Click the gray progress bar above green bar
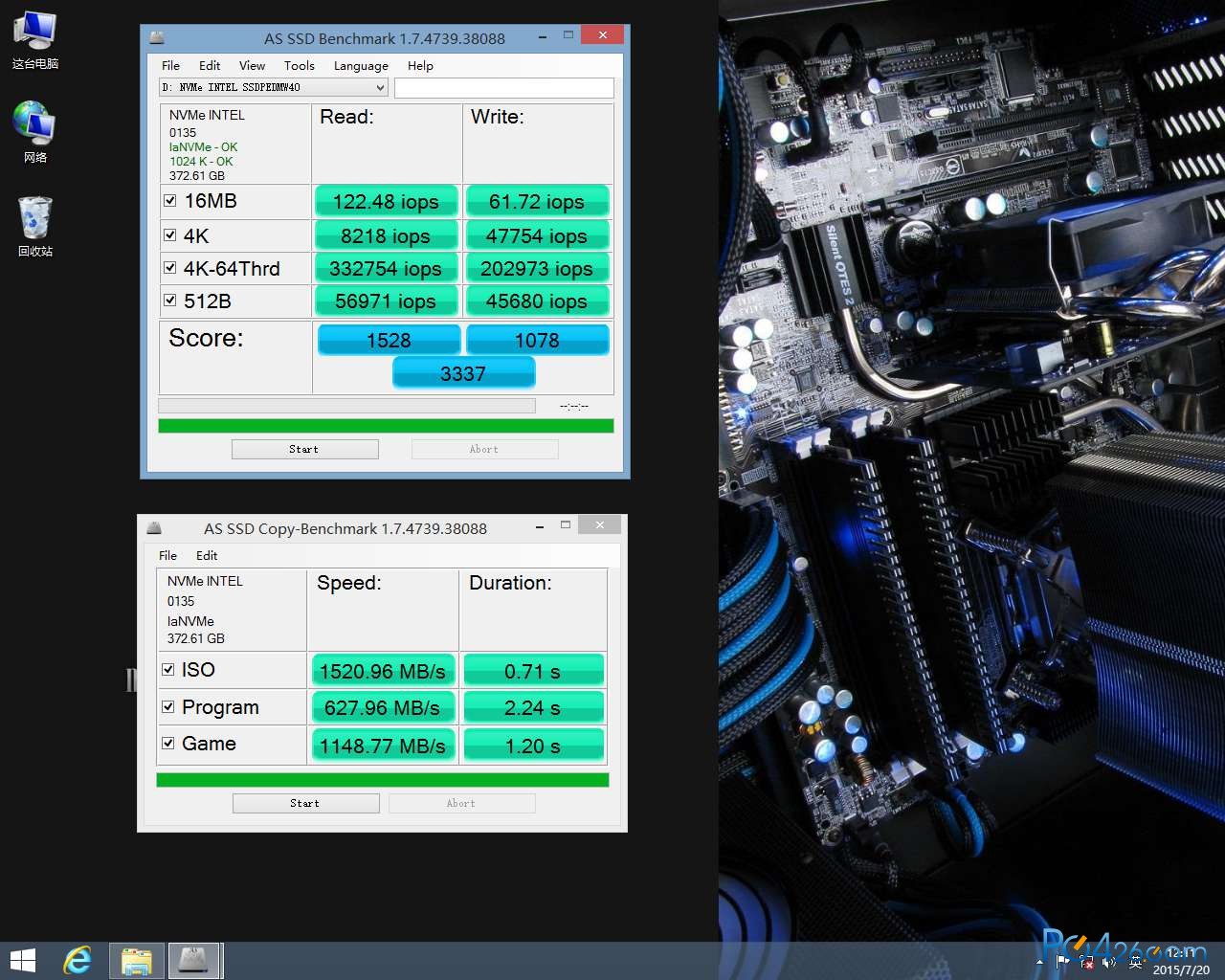1225x980 pixels. (x=346, y=406)
